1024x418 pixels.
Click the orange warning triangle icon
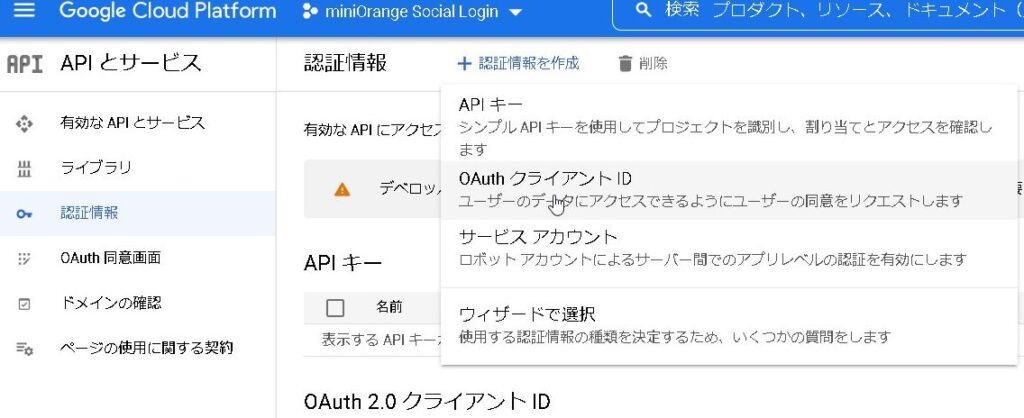click(x=342, y=188)
